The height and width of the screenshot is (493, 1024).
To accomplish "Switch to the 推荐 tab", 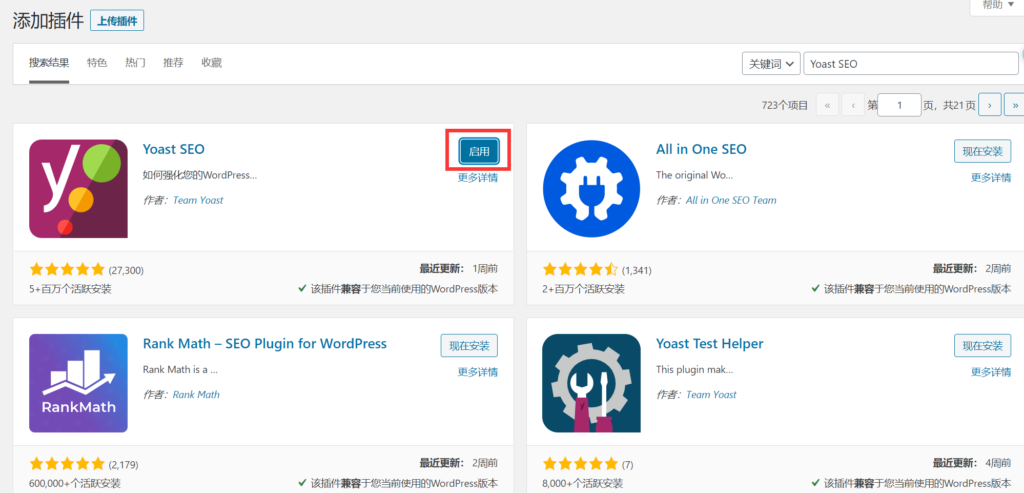I will tap(173, 63).
